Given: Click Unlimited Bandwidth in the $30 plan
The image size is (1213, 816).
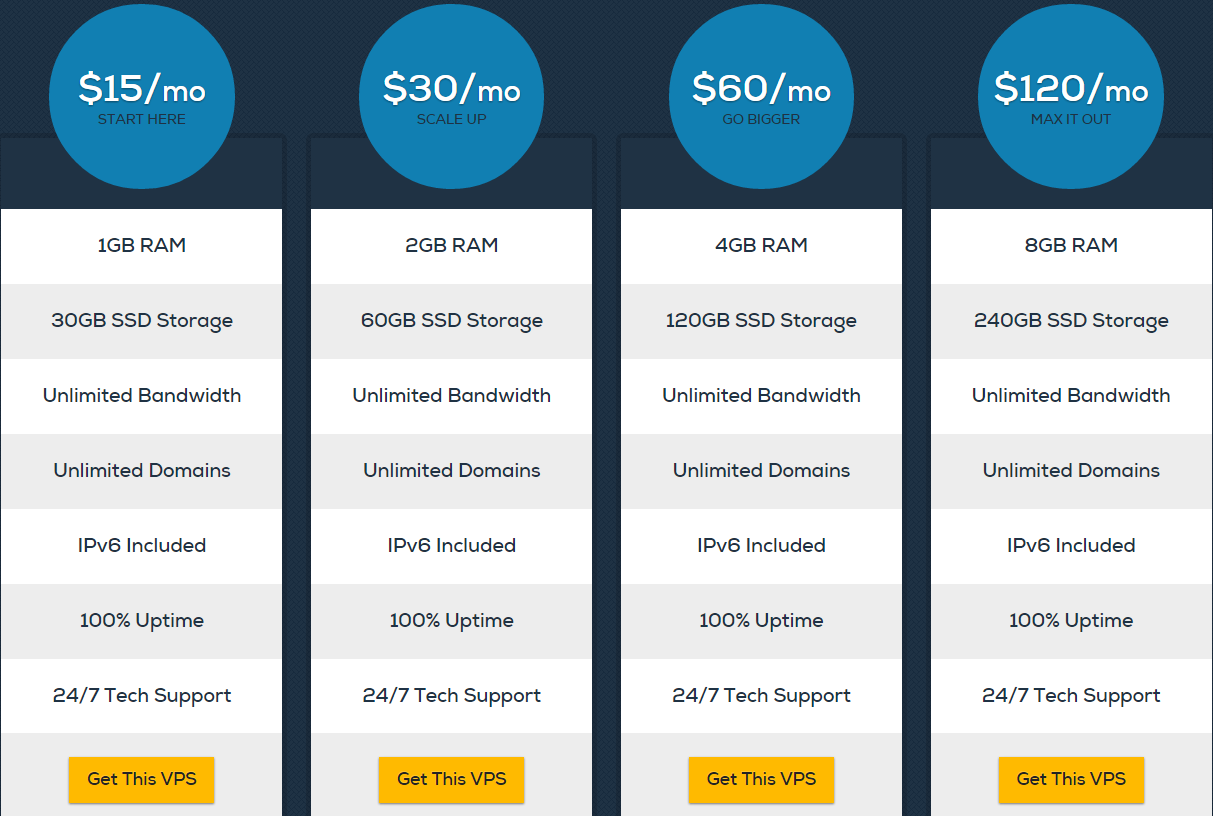Looking at the screenshot, I should click(x=451, y=396).
